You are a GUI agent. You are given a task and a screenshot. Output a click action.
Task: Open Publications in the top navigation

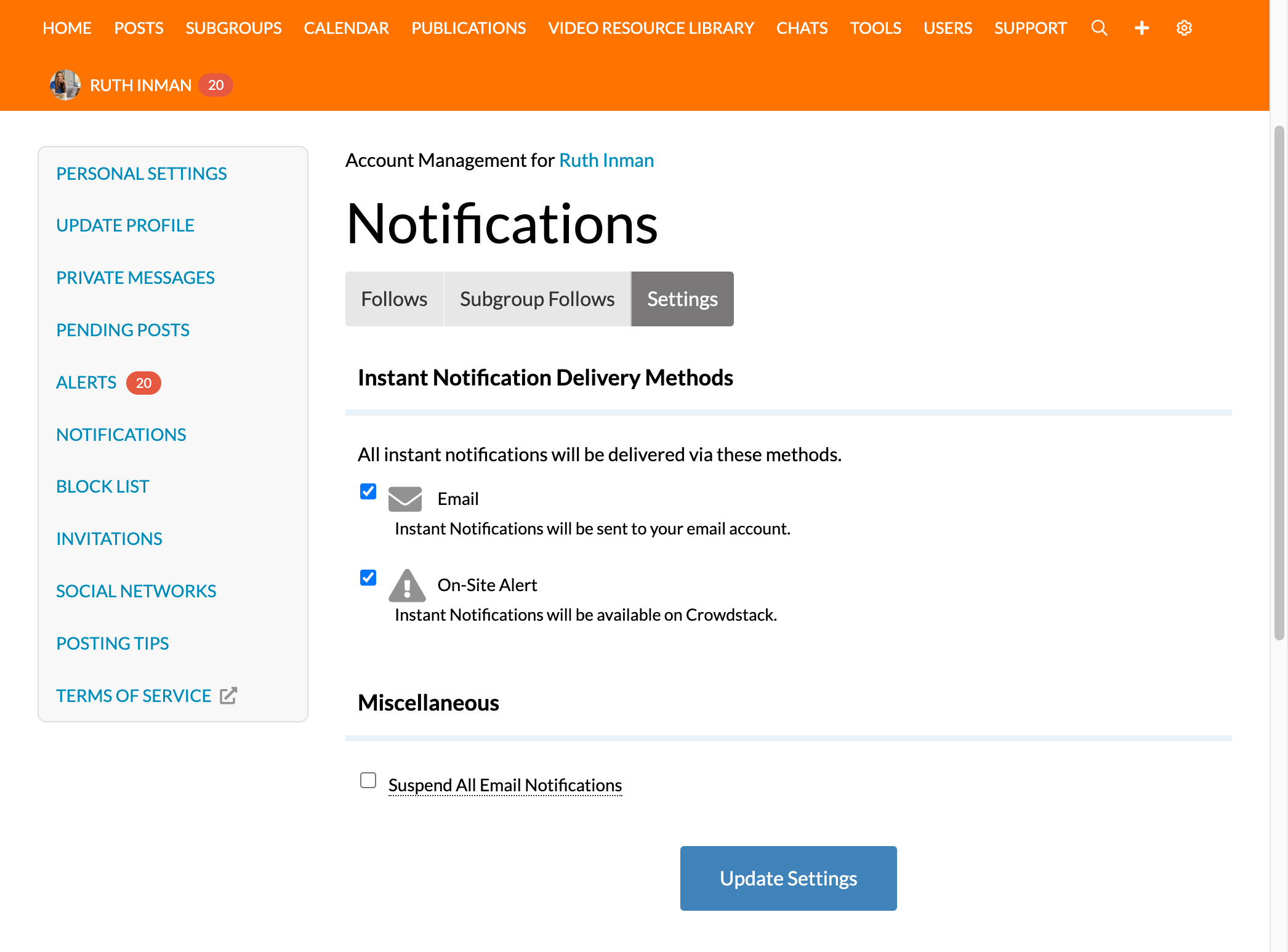coord(469,28)
